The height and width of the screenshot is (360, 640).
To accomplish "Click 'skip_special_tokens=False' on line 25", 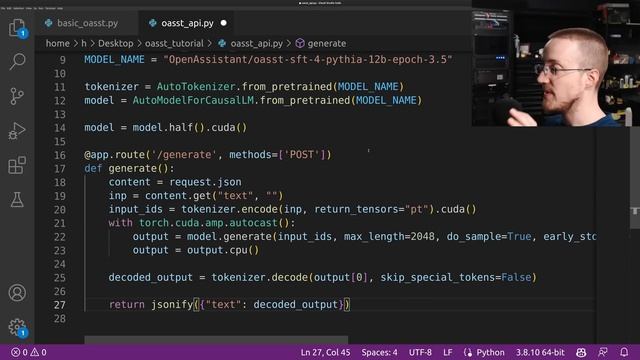I will (456, 278).
